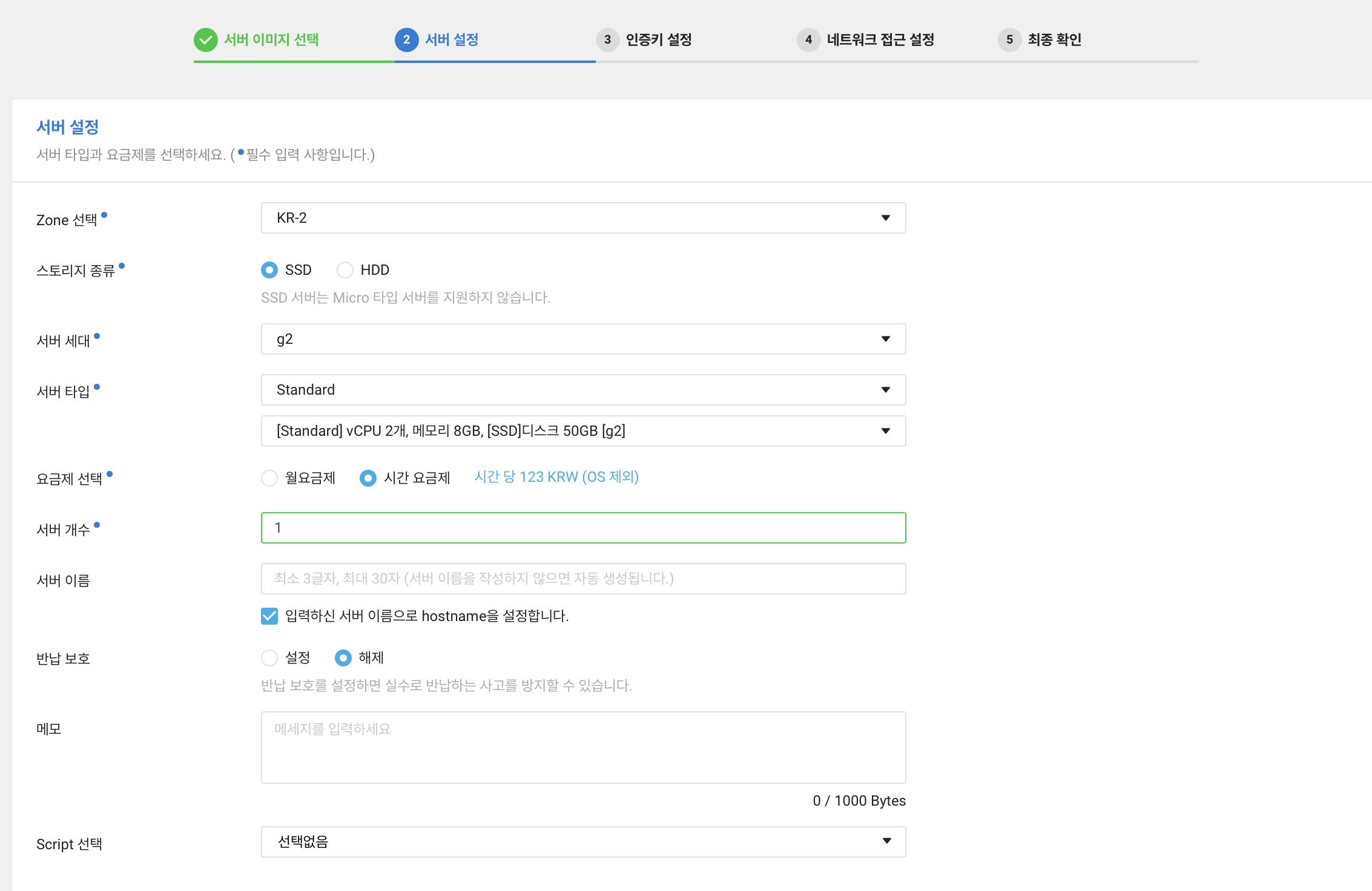Click the 서버 타입 dropdown arrow
Viewport: 1372px width, 891px height.
coord(885,390)
